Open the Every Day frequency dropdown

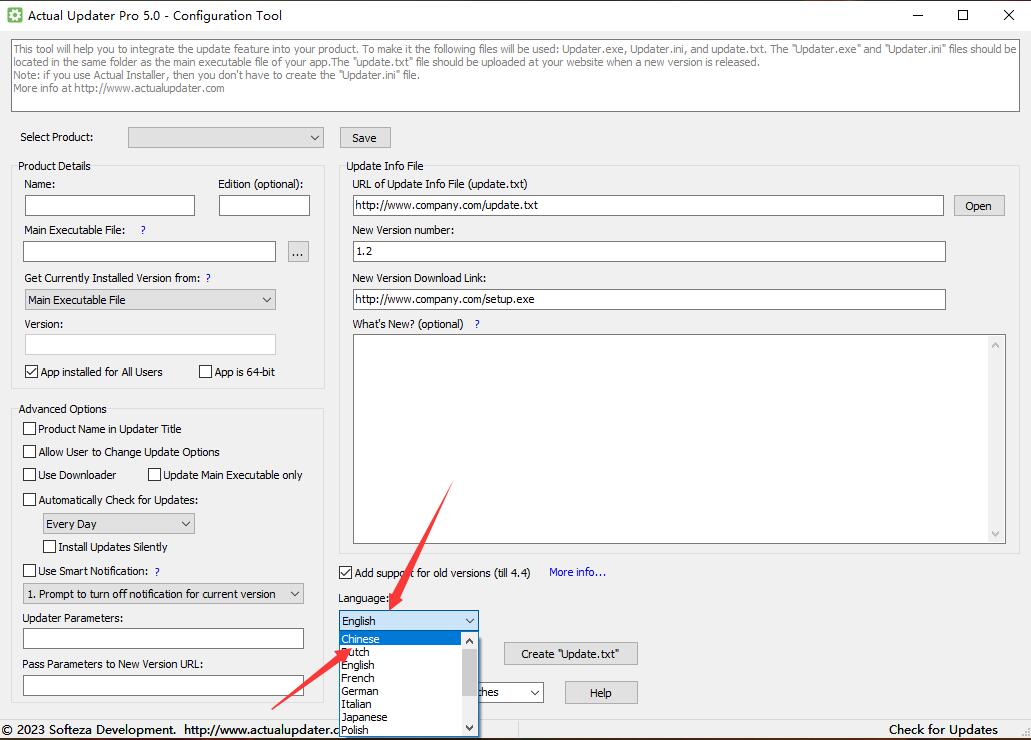(118, 524)
